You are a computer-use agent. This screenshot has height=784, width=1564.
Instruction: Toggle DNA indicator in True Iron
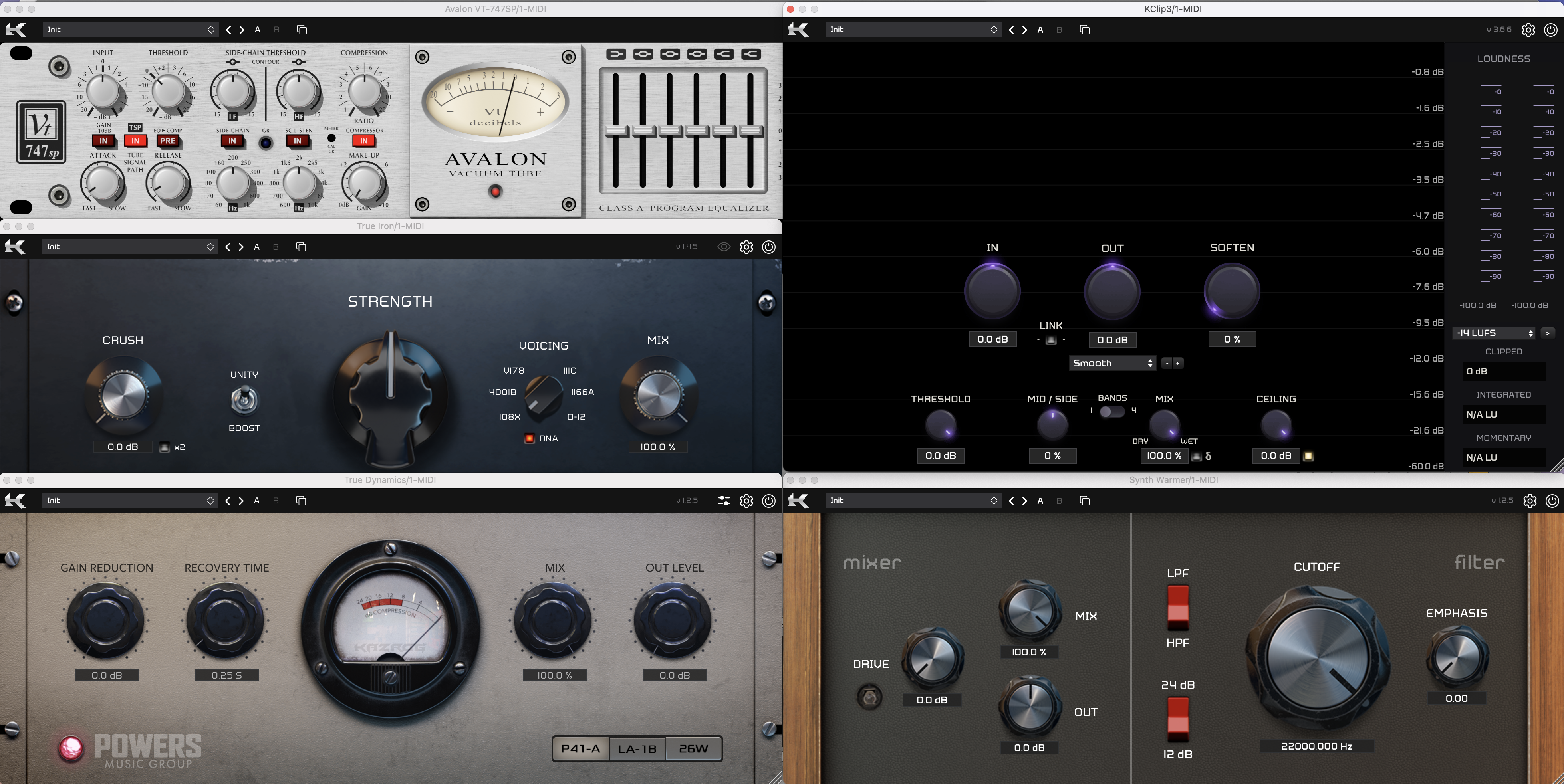click(530, 438)
